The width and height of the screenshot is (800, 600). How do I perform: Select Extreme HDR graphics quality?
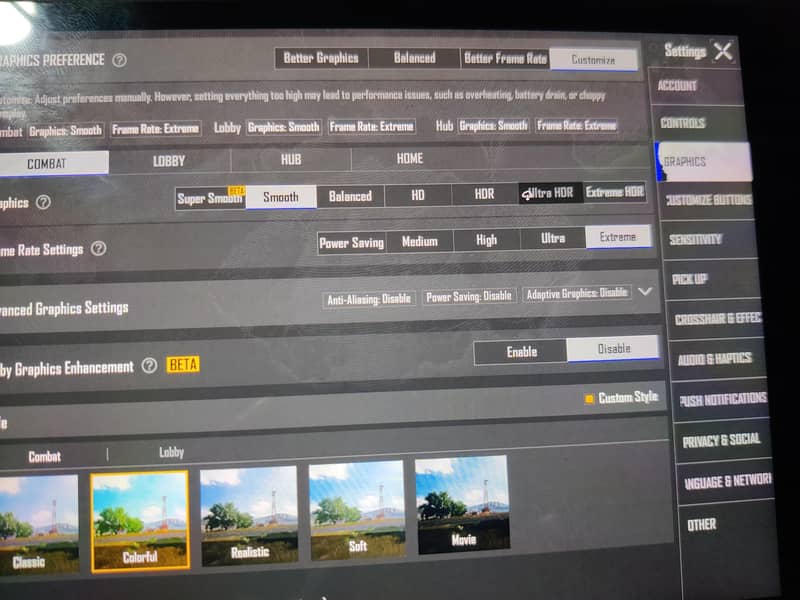615,192
